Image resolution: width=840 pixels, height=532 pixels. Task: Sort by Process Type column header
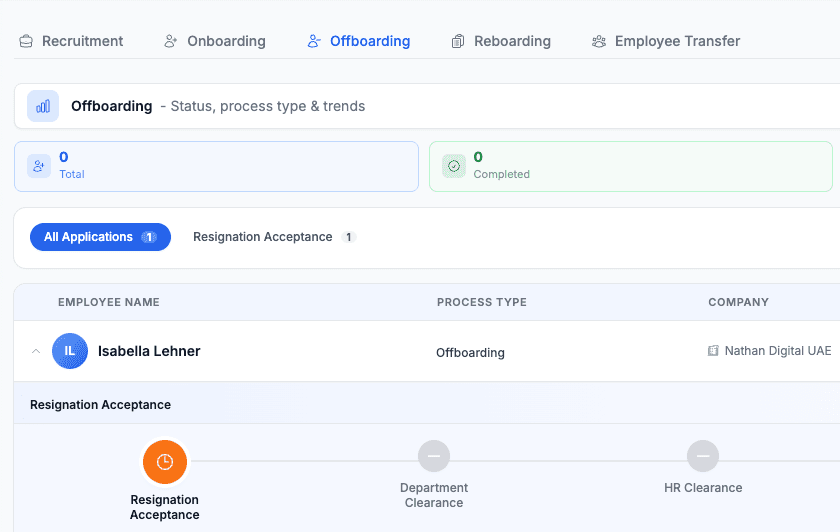[x=482, y=302]
